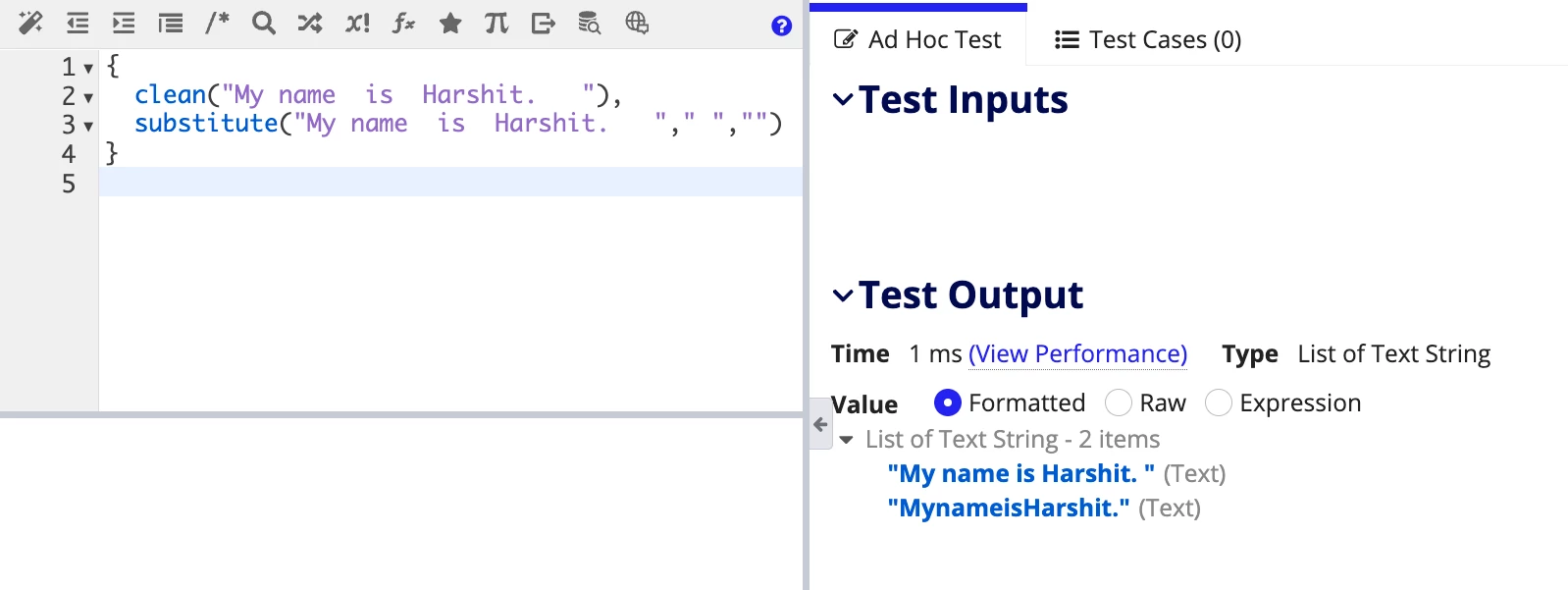Click the fx function icon
The image size is (1568, 590).
coord(403,23)
